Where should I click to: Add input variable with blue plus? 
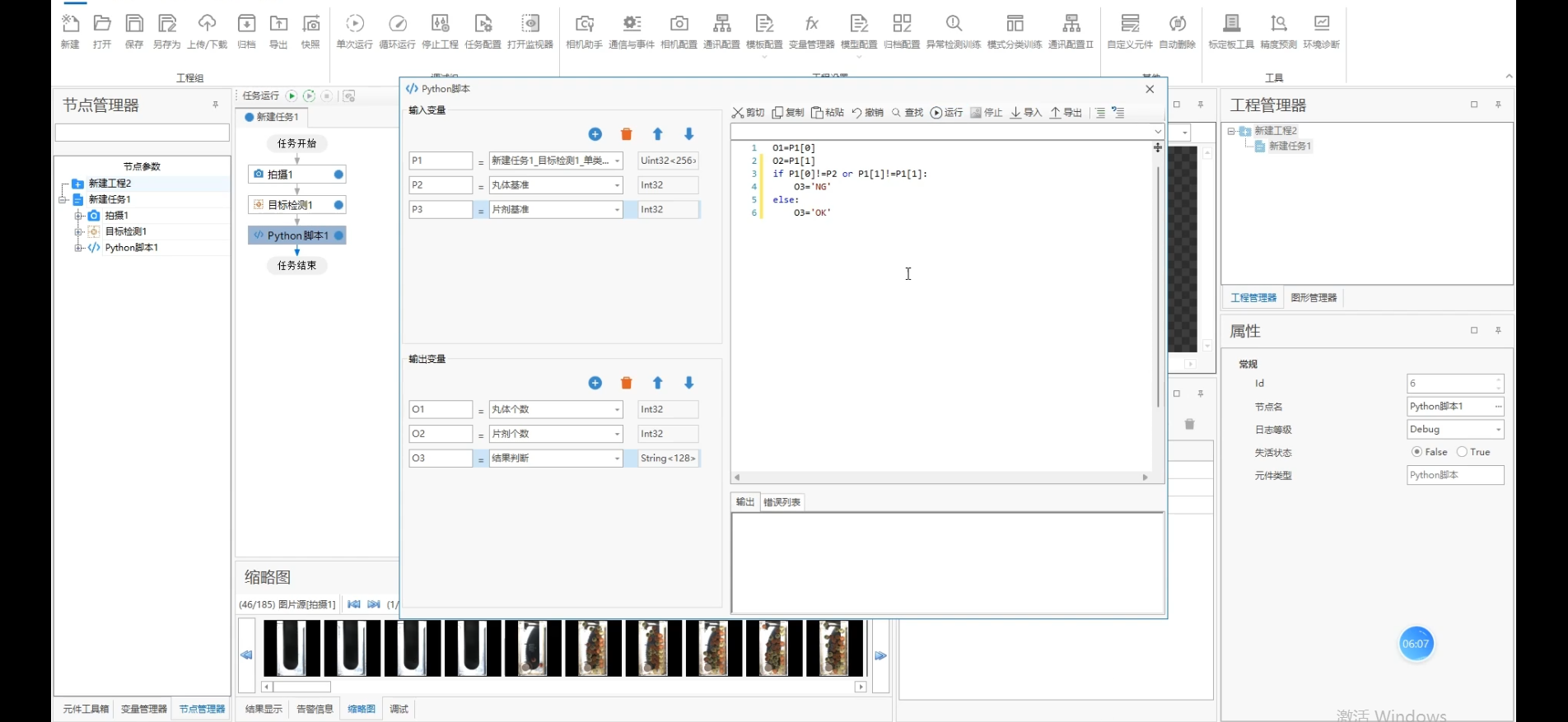595,134
